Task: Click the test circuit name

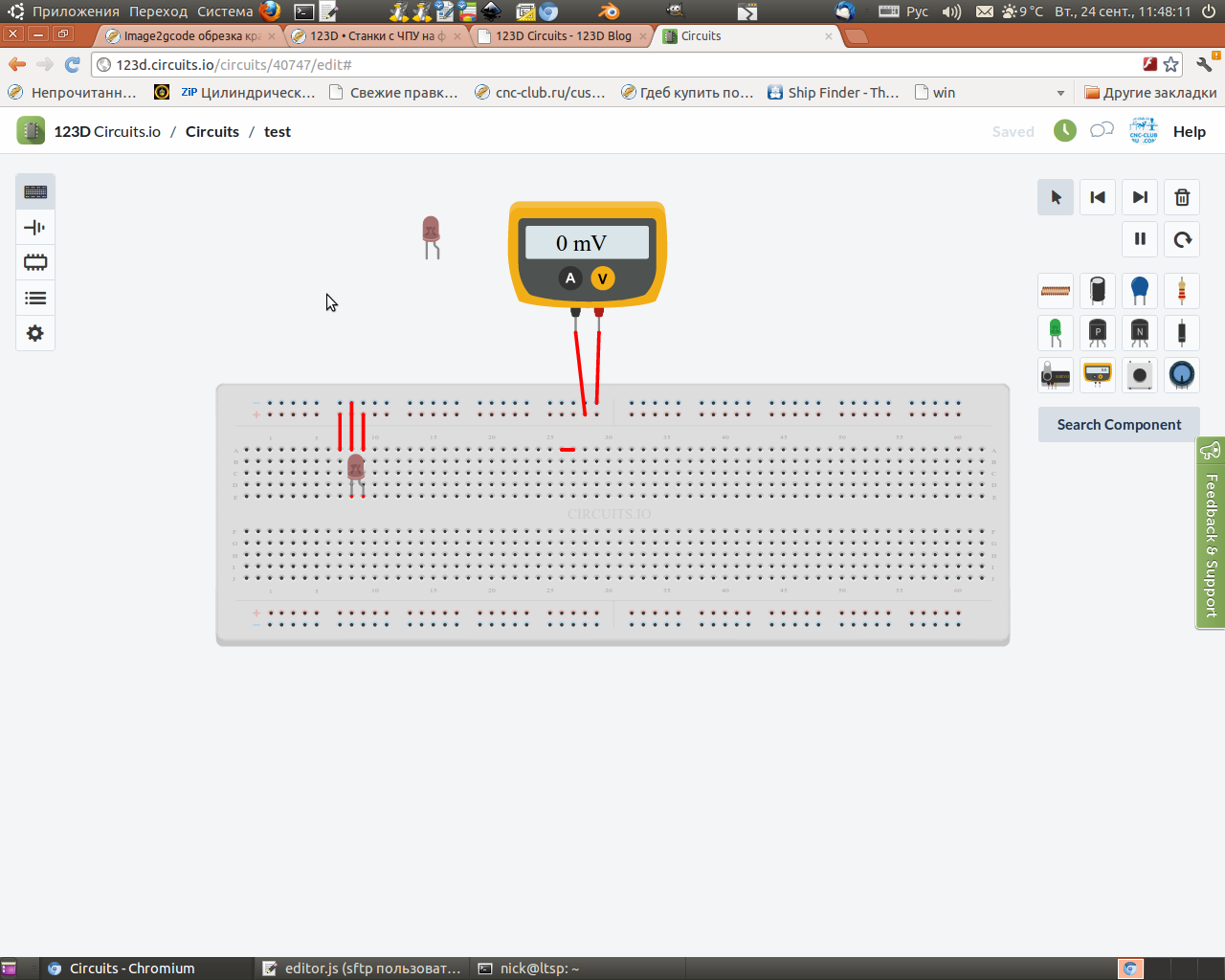Action: 278,132
